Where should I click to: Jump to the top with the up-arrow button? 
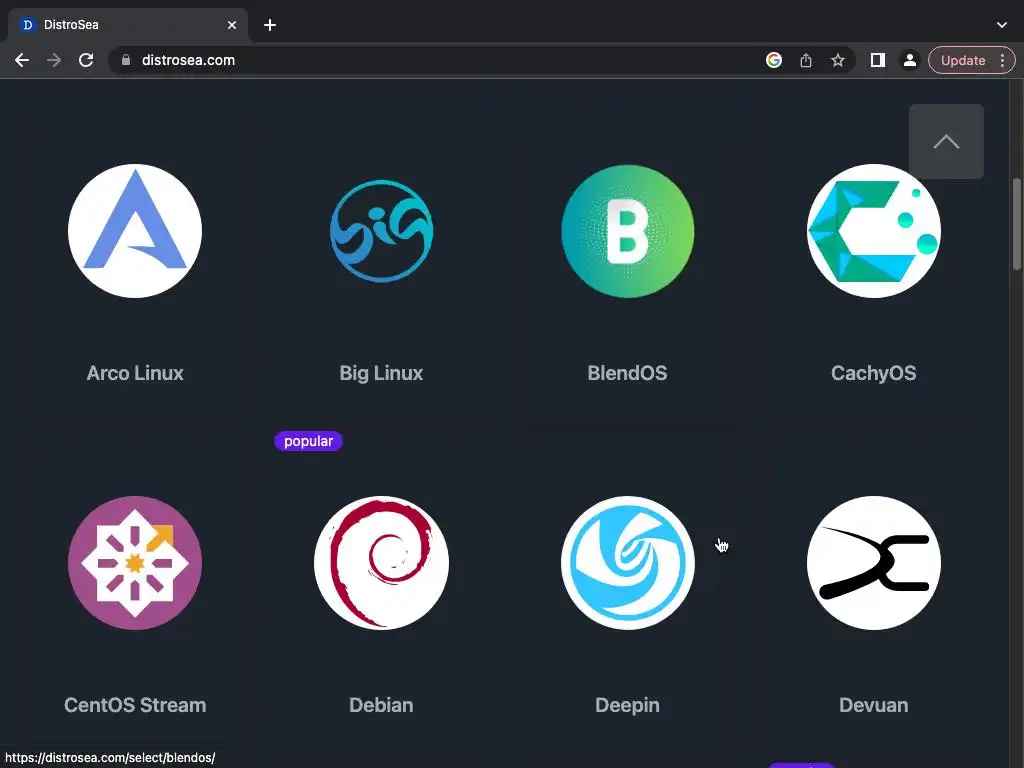(x=946, y=141)
